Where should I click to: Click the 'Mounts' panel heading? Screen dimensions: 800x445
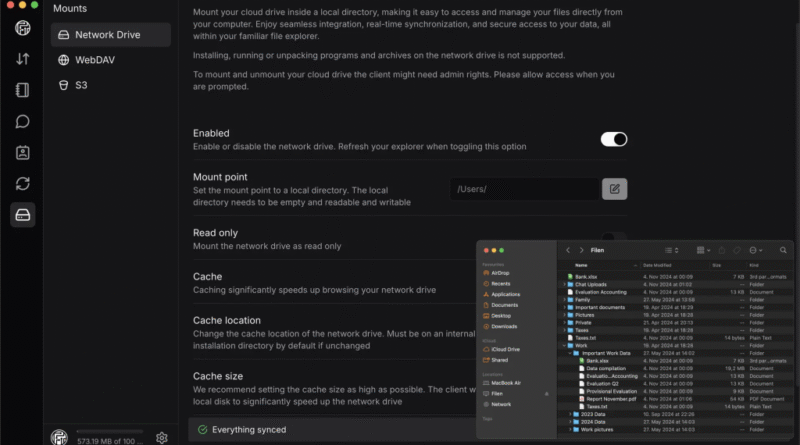click(70, 8)
